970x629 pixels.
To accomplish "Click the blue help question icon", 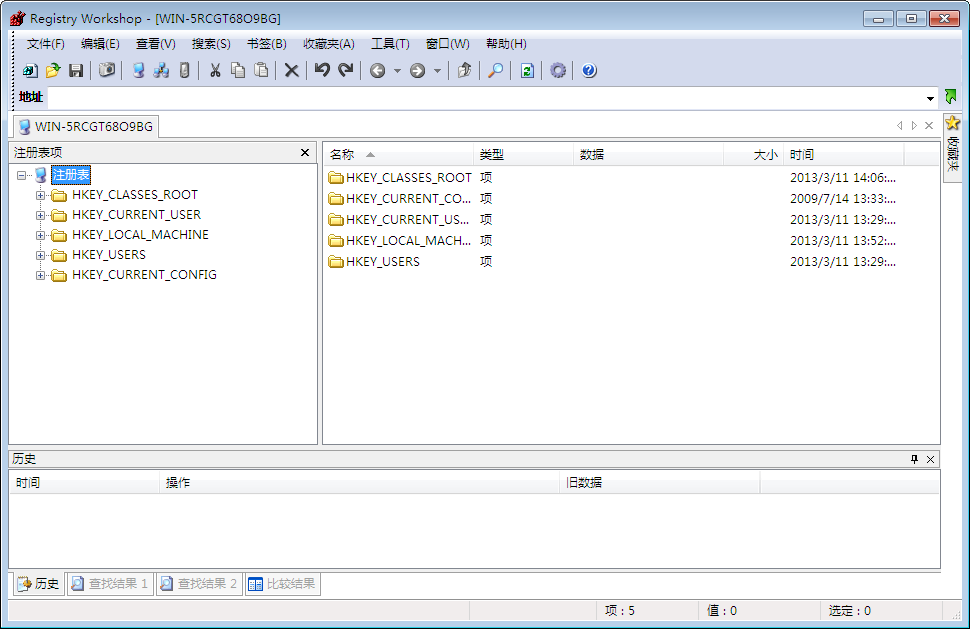I will click(589, 71).
